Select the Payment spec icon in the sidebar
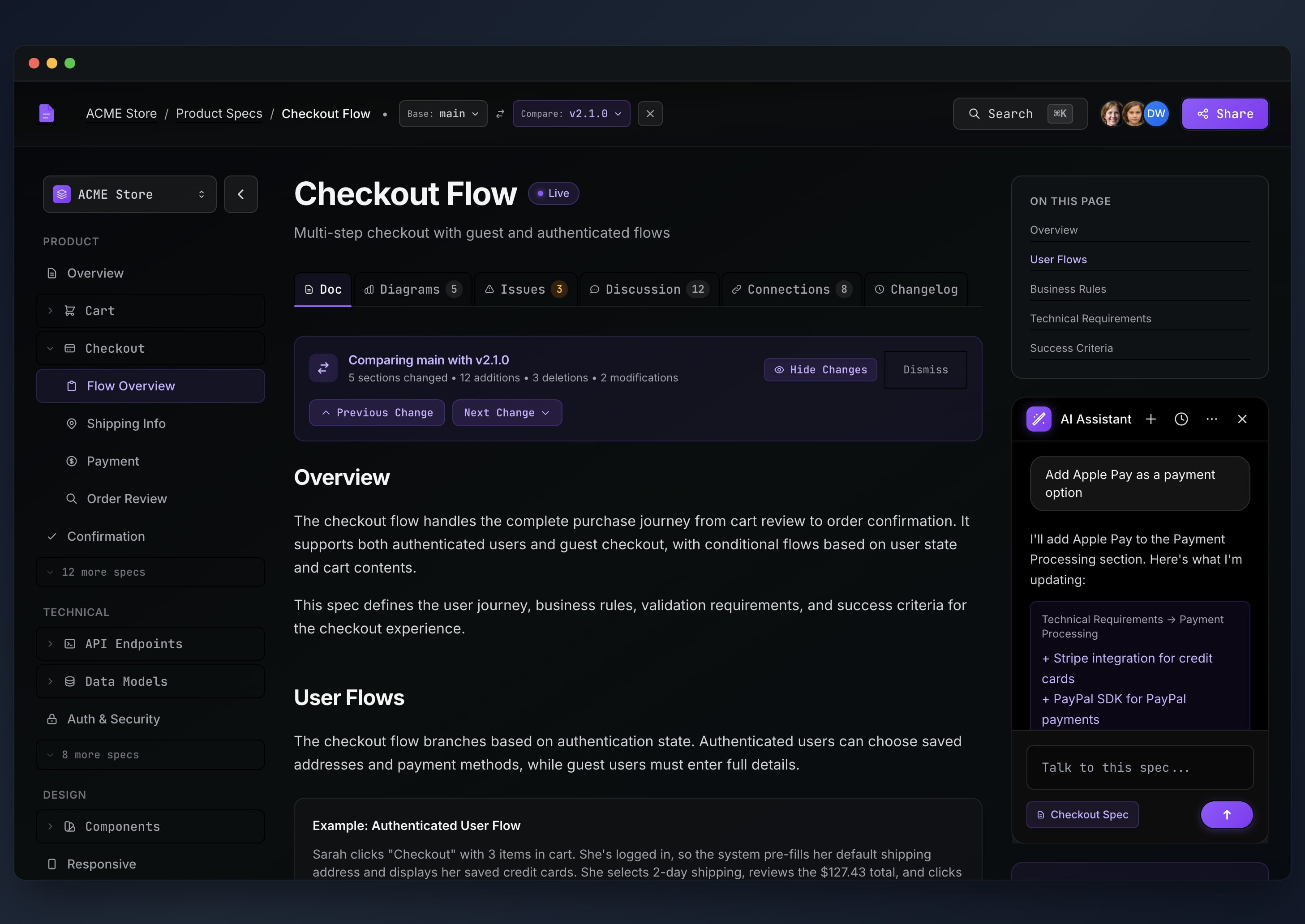This screenshot has height=924, width=1305. tap(72, 461)
